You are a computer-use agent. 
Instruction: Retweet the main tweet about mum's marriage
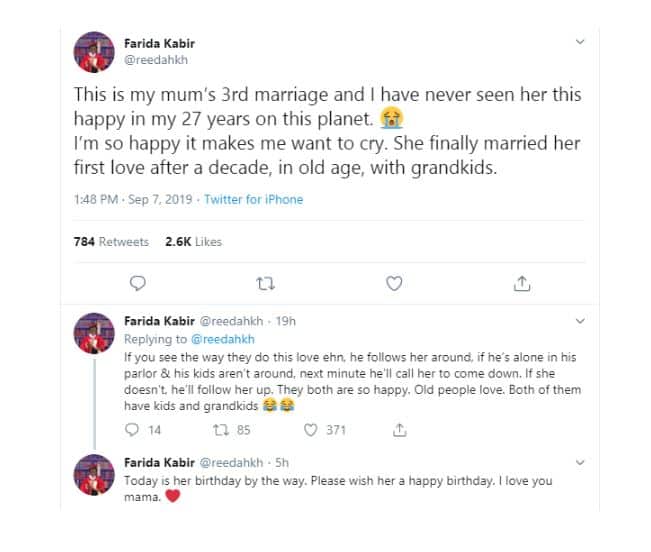pos(265,284)
